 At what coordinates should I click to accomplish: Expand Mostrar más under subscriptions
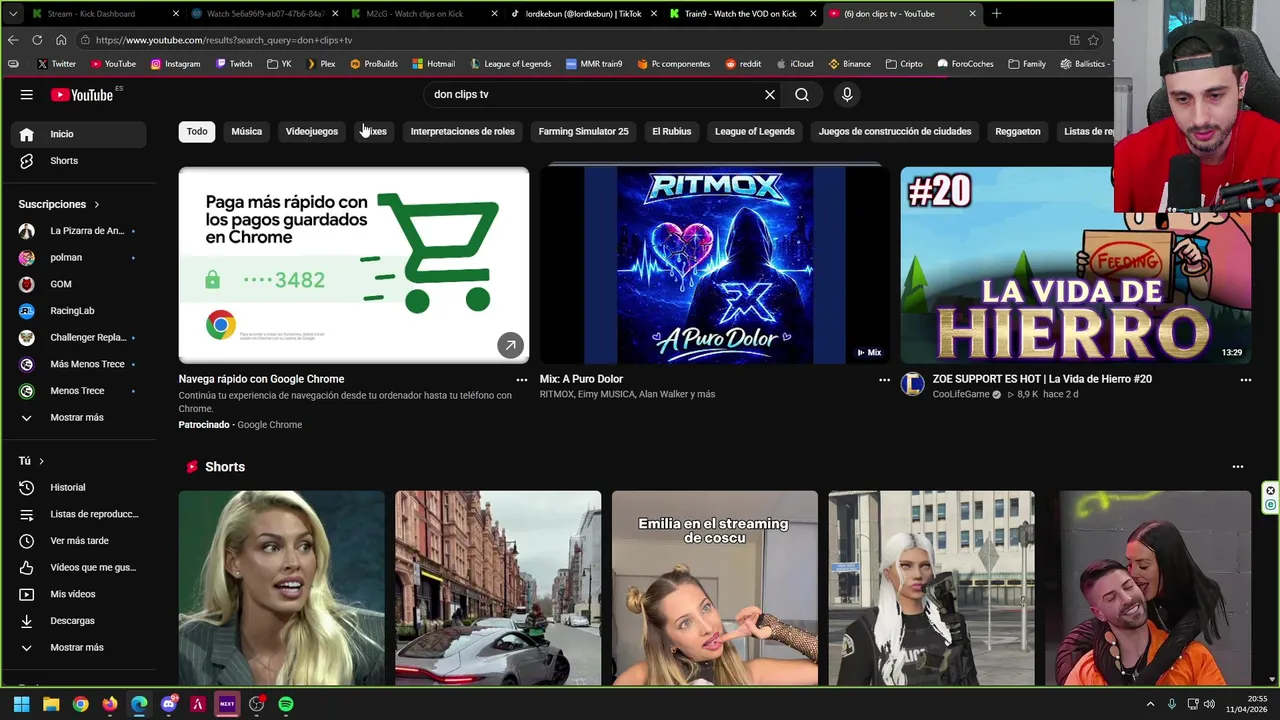[78, 418]
